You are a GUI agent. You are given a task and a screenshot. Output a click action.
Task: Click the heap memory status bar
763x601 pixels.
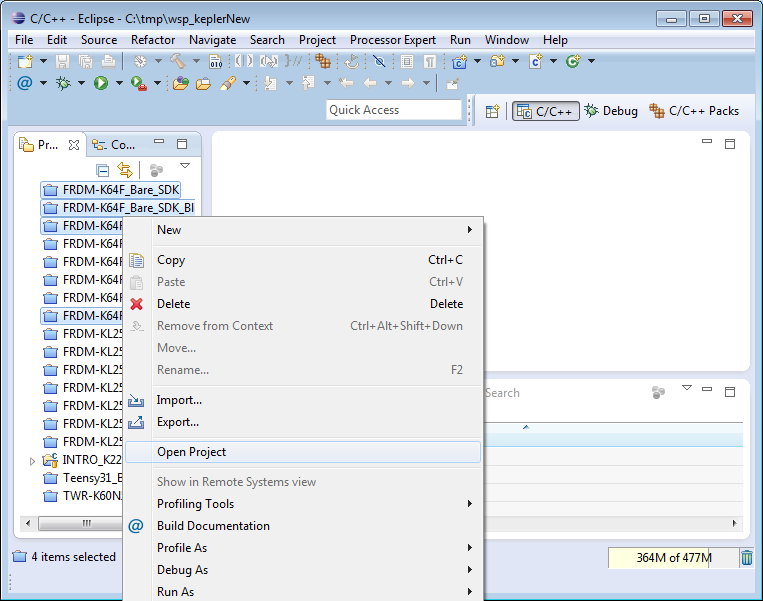(x=672, y=558)
